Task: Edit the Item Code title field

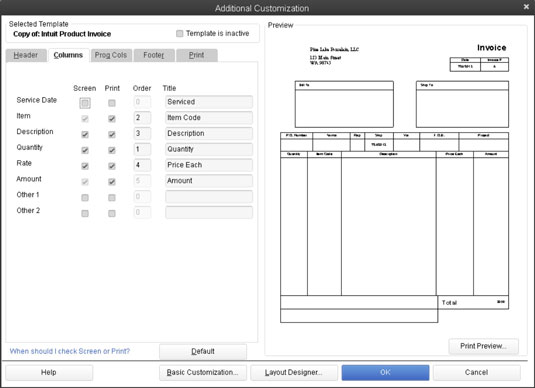Action: (x=209, y=118)
